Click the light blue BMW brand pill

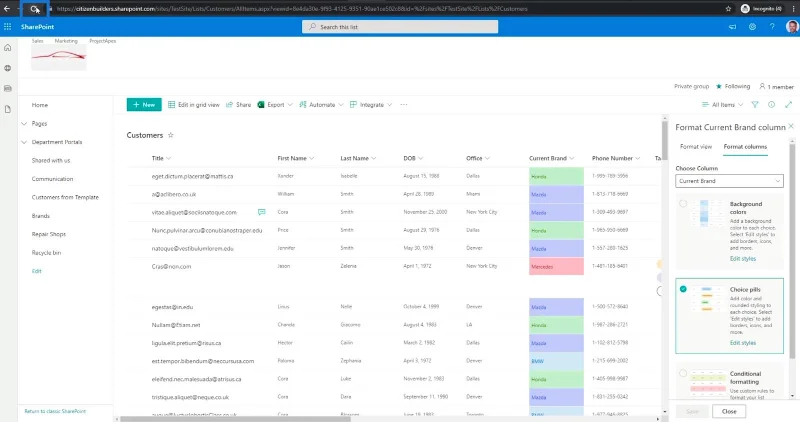(556, 361)
